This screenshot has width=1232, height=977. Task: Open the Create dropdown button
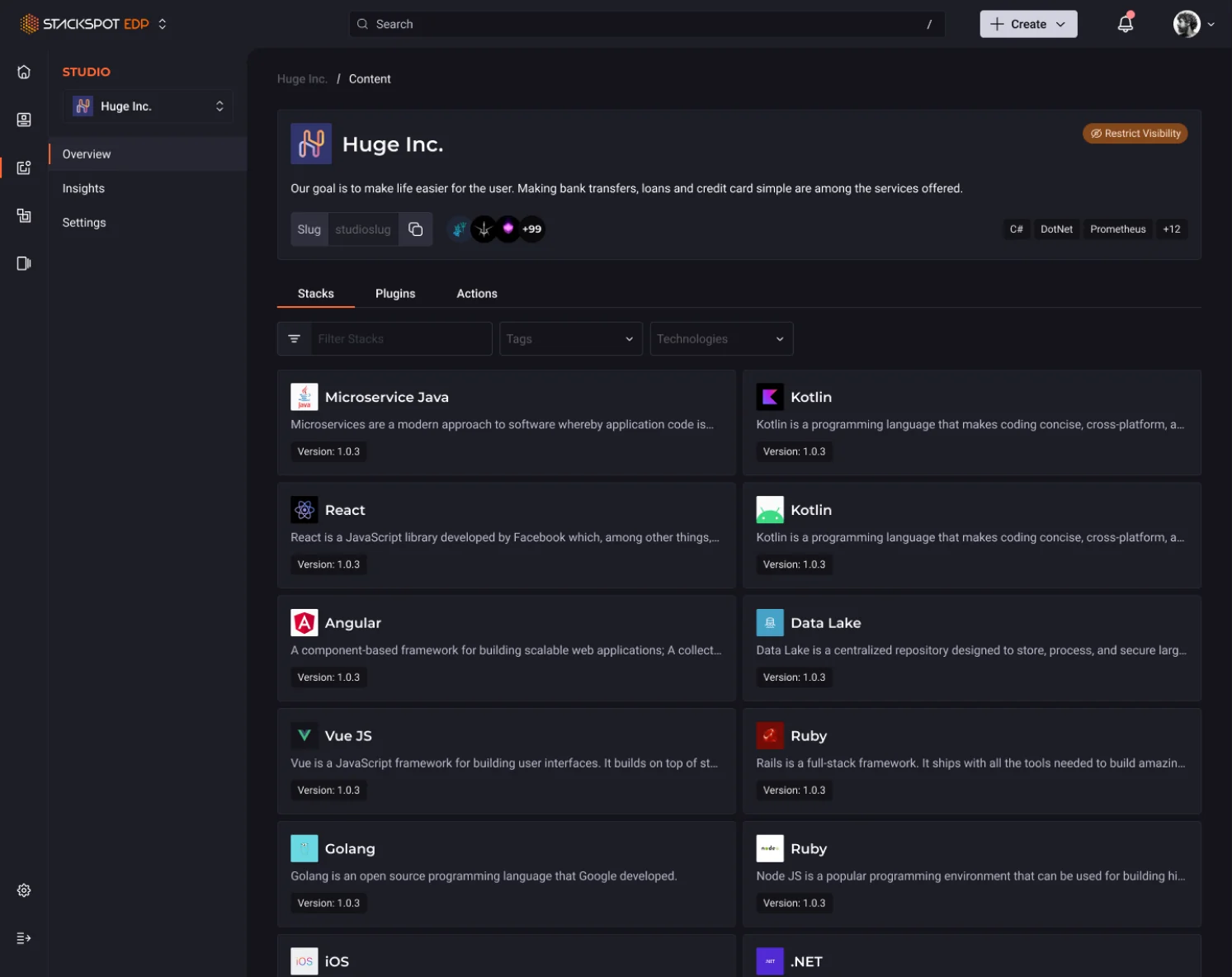(1028, 24)
